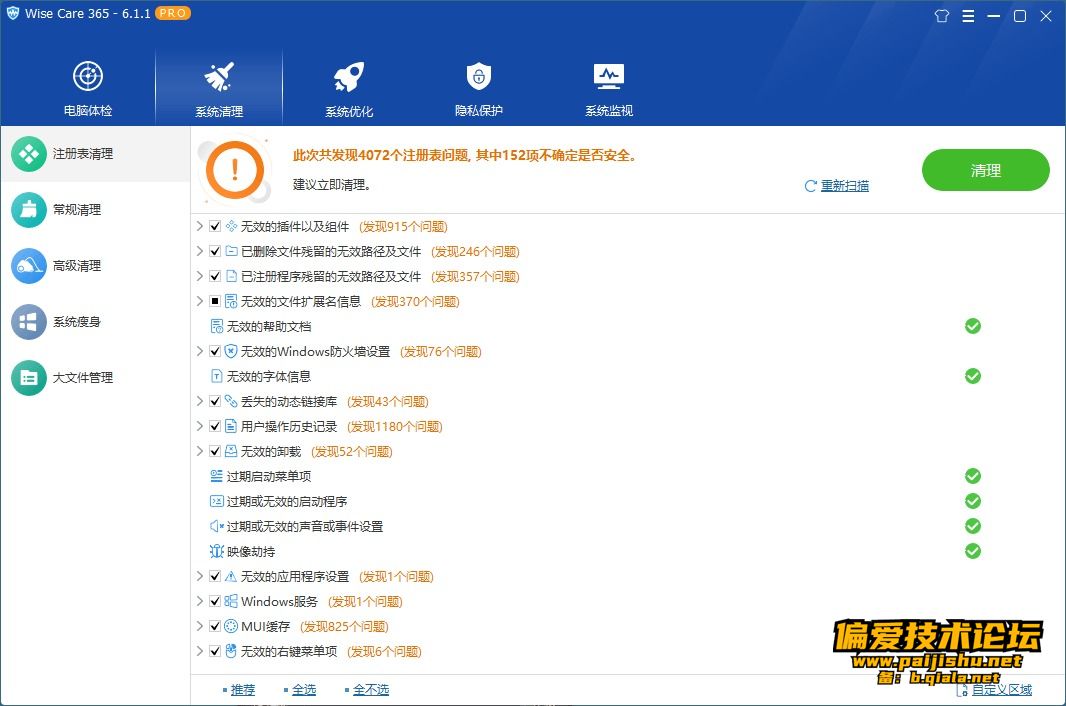Click the bug icon beside 映像劫持
This screenshot has height=706, width=1066.
(217, 551)
